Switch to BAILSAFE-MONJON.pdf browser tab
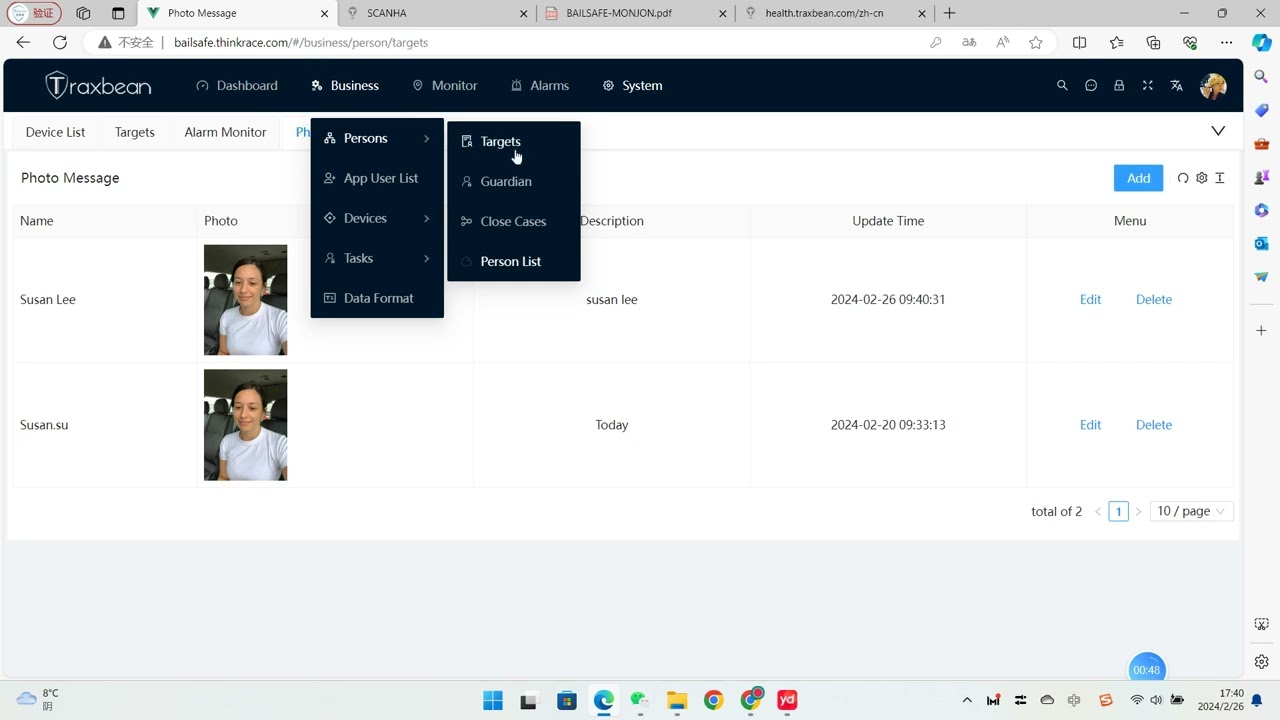The image size is (1280, 720). 636,13
